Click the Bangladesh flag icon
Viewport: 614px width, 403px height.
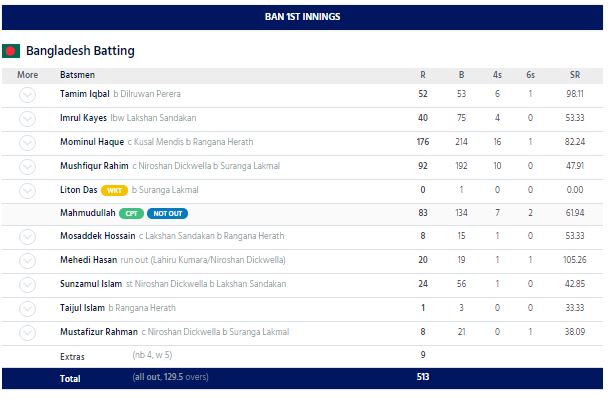pyautogui.click(x=12, y=51)
